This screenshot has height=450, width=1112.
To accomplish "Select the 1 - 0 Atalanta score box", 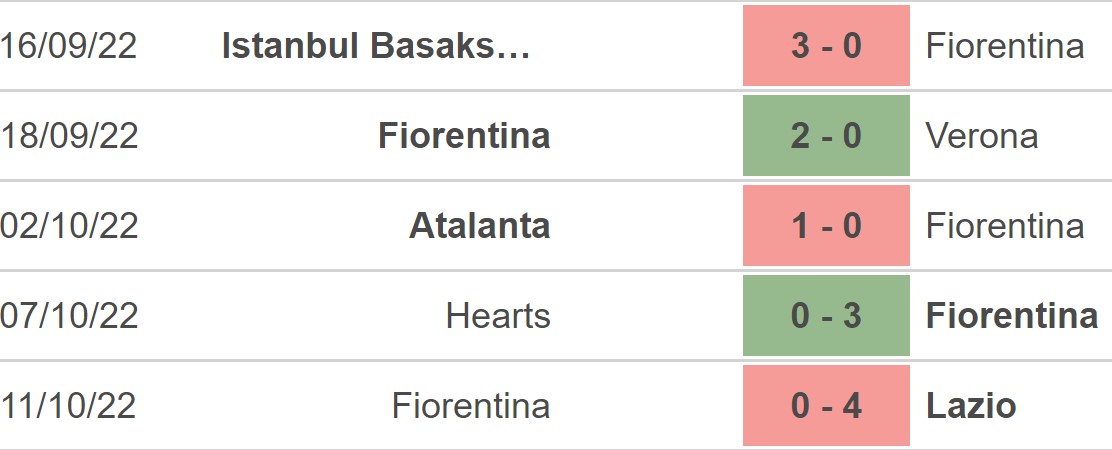I will click(826, 226).
